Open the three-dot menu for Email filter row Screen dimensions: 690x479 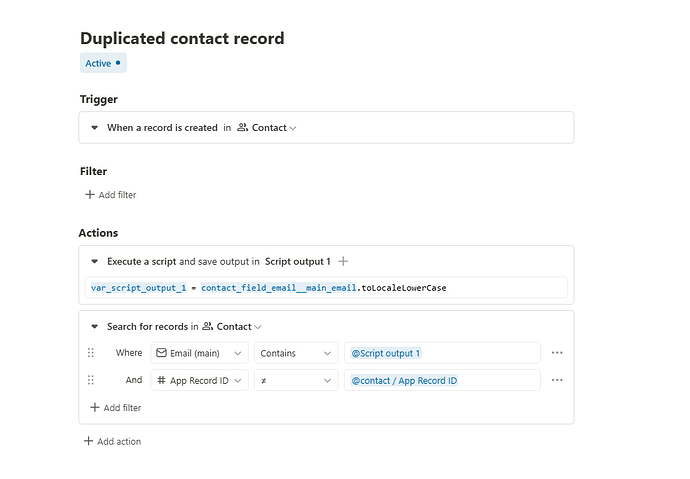557,353
